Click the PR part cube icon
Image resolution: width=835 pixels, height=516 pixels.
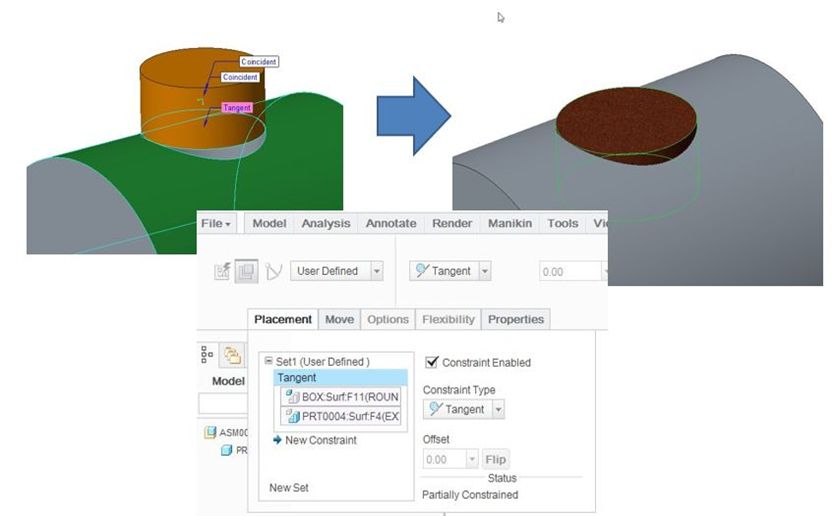click(227, 451)
